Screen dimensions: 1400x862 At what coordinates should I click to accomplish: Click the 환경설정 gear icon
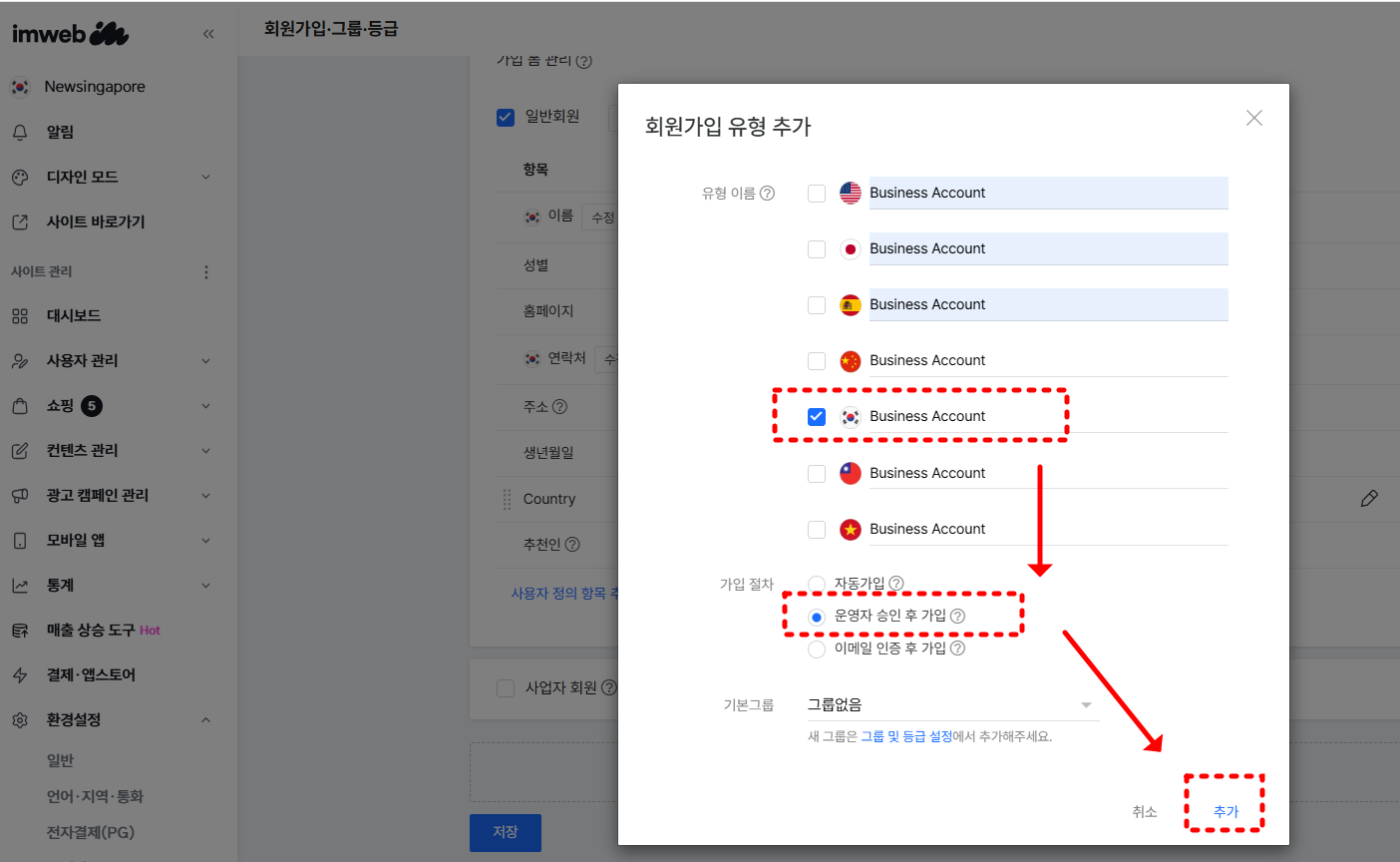[20, 719]
